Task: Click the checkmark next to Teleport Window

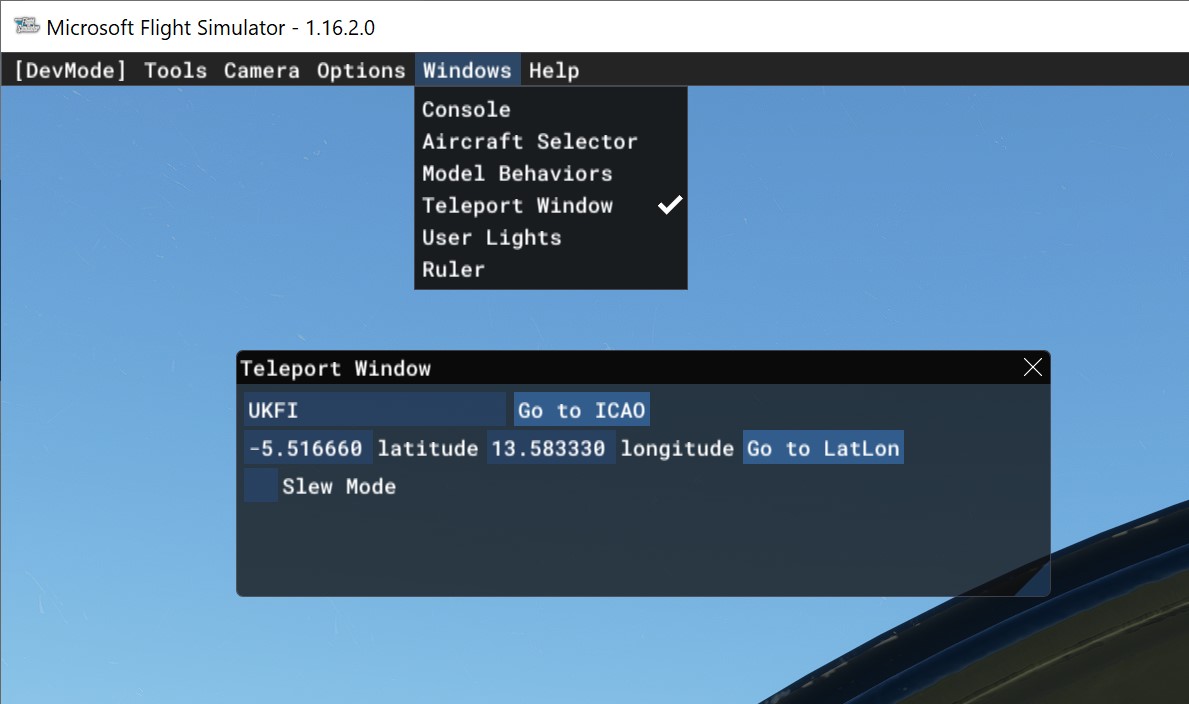Action: (x=669, y=205)
